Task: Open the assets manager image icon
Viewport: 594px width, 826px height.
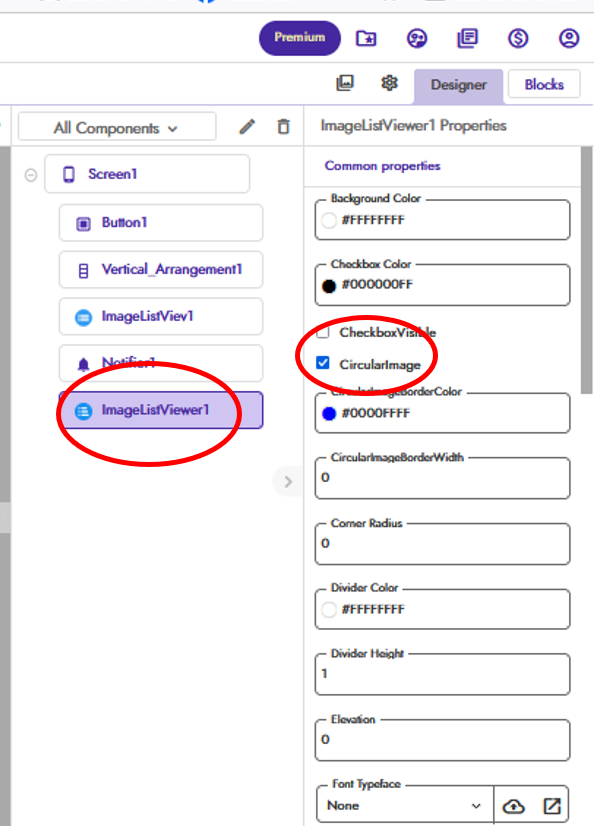Action: click(x=345, y=83)
